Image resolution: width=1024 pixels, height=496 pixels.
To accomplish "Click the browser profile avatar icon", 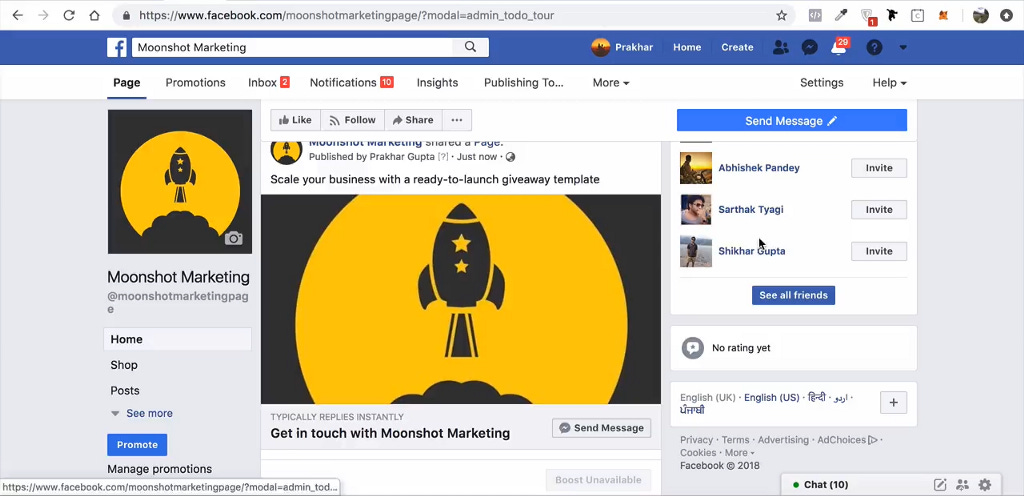I will (981, 15).
